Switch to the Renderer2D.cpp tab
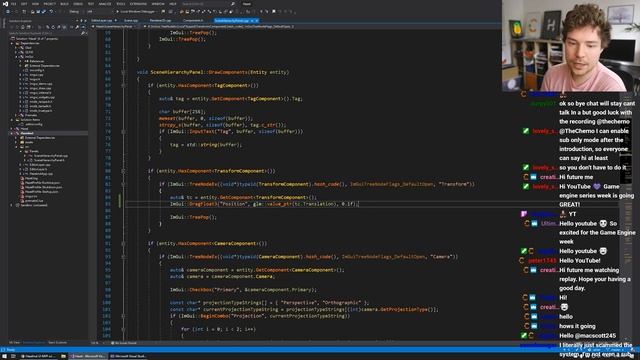The width and height of the screenshot is (640, 360). point(160,20)
